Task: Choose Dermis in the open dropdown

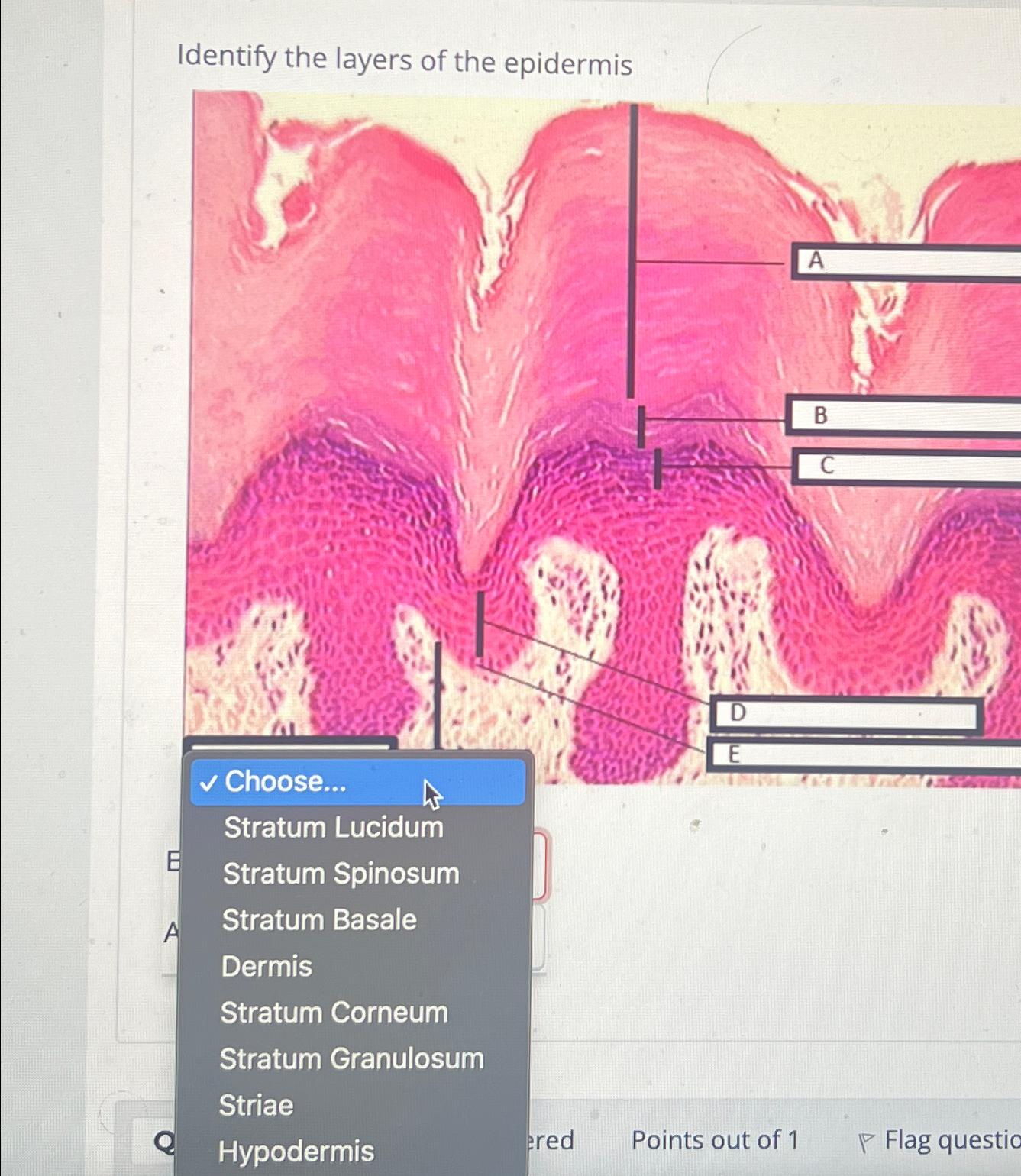Action: click(x=266, y=966)
